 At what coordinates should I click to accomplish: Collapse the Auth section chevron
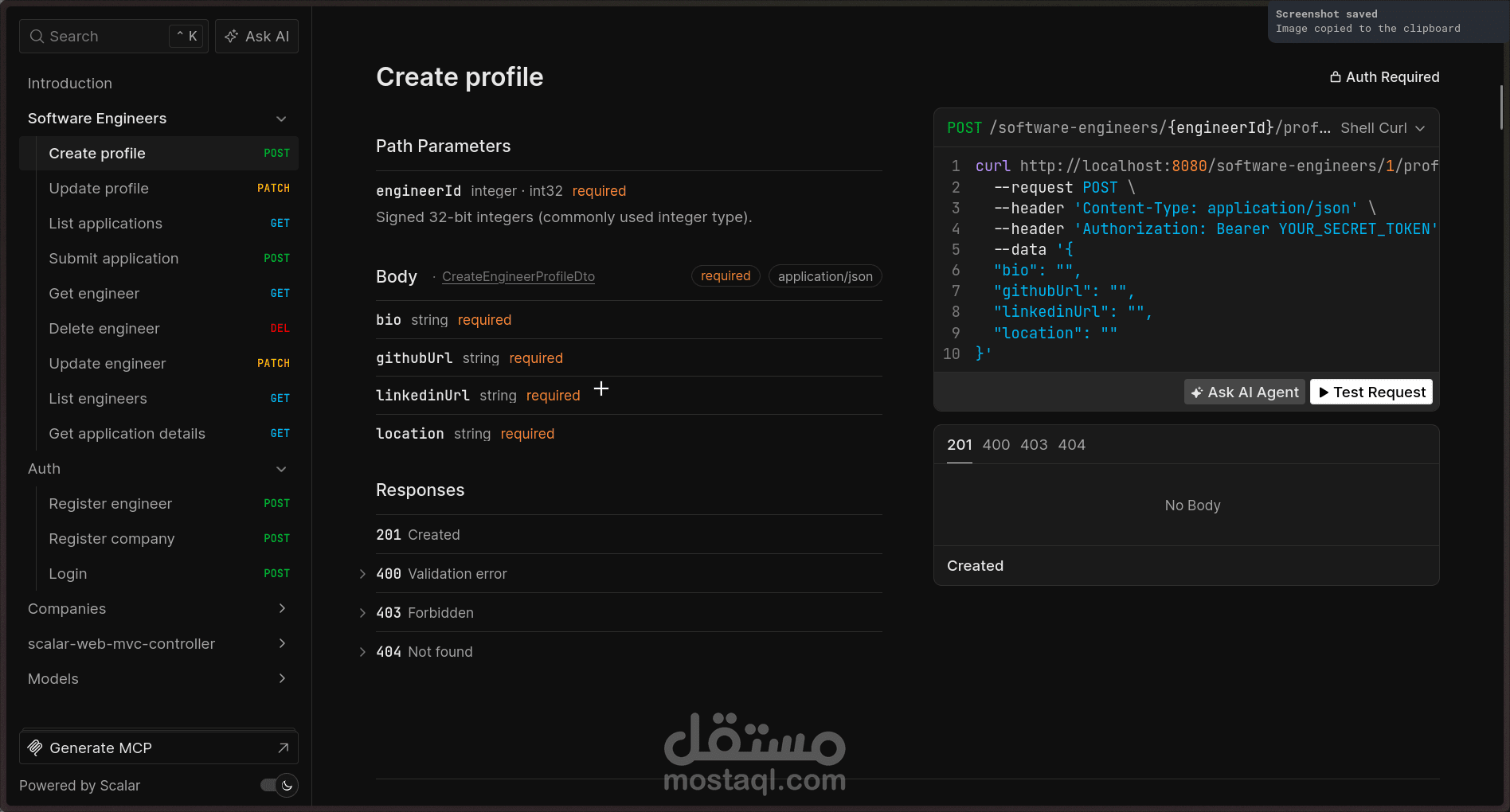[281, 469]
